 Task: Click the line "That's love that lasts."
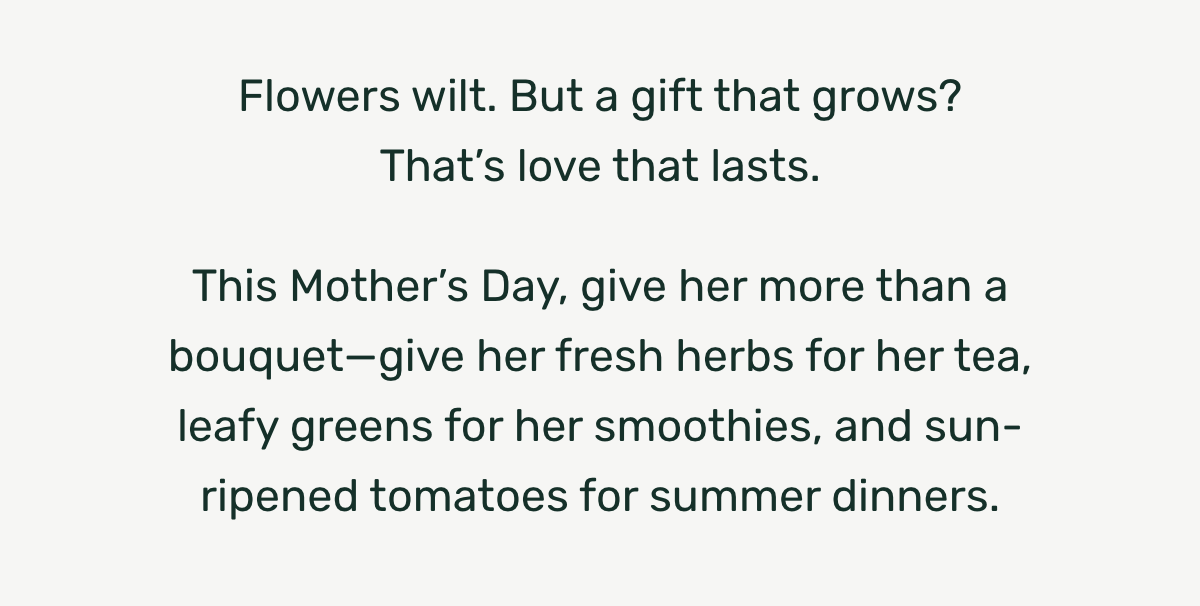(600, 166)
